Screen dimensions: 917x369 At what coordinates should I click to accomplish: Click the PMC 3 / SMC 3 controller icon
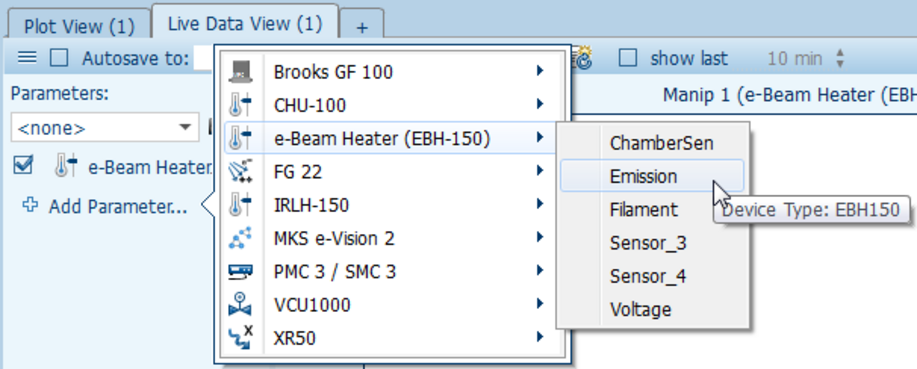click(x=240, y=272)
